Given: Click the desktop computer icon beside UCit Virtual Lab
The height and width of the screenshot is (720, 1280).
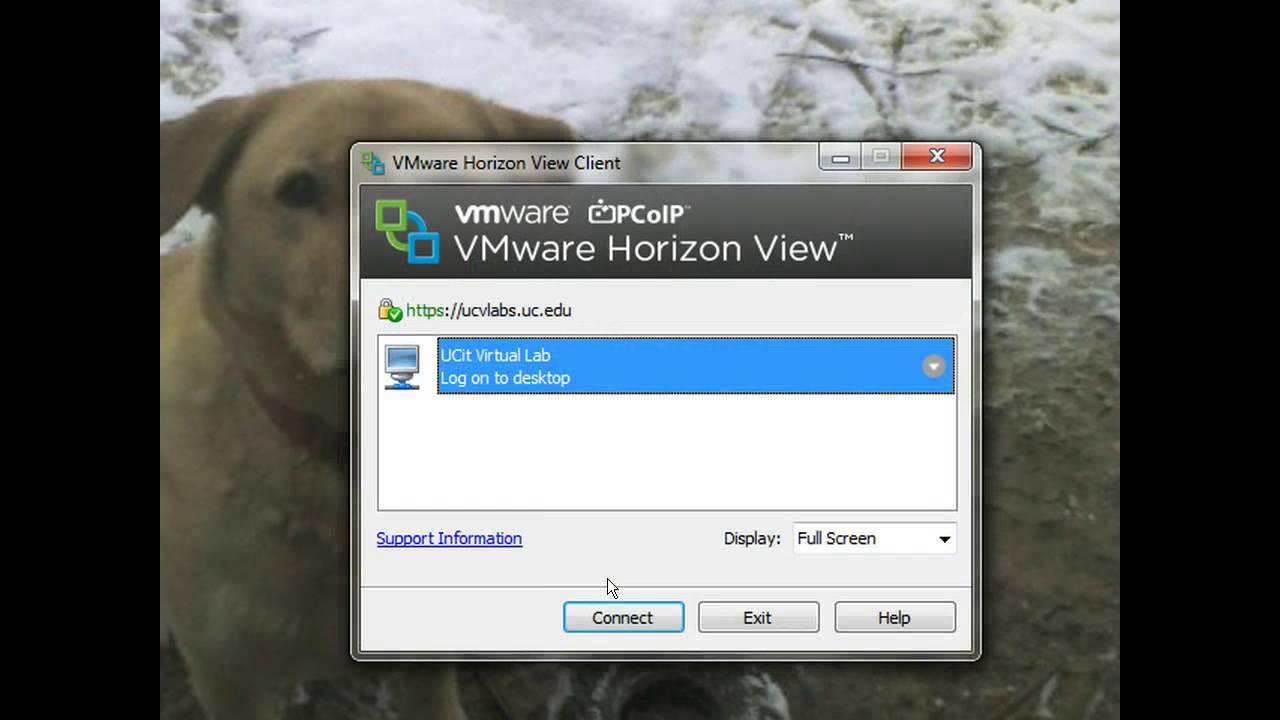Looking at the screenshot, I should click(x=402, y=367).
